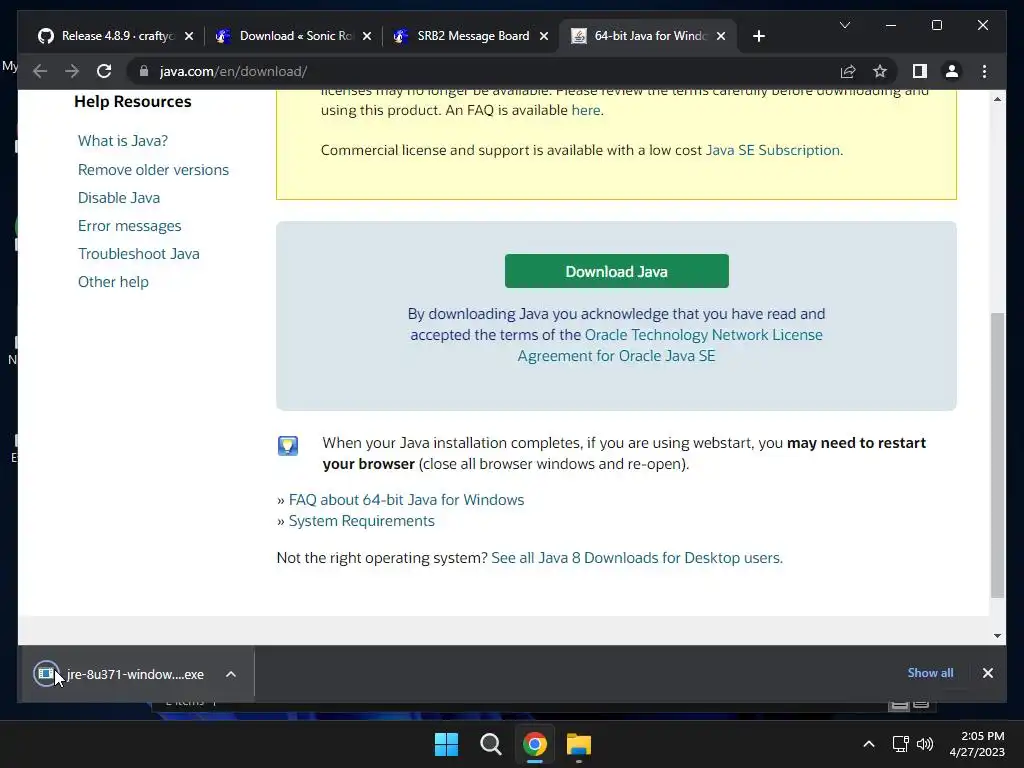Open File Explorer from taskbar

click(x=579, y=744)
